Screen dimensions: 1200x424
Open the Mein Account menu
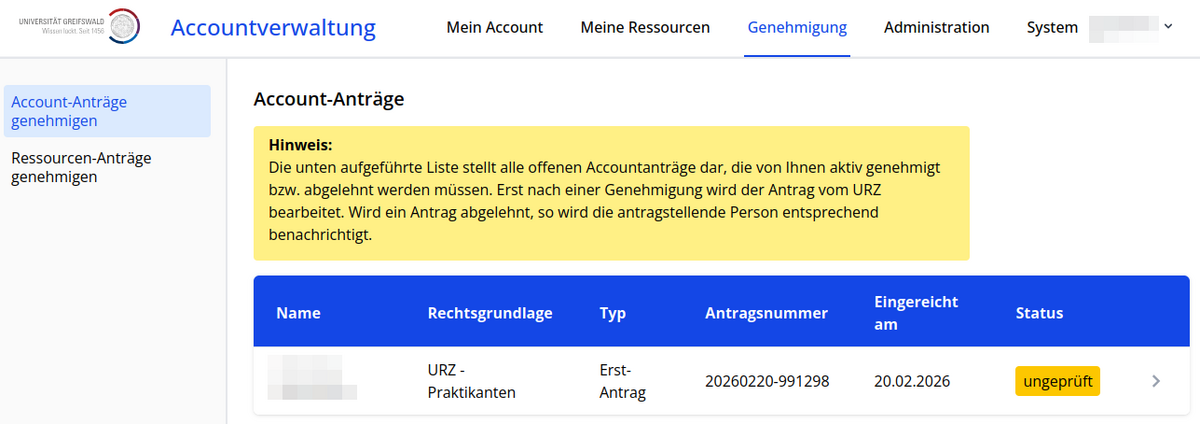494,27
